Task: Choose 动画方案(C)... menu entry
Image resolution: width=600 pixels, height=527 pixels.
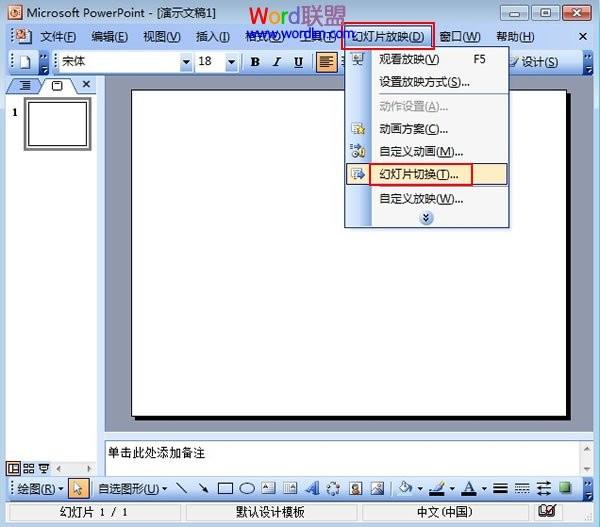Action: (x=427, y=129)
